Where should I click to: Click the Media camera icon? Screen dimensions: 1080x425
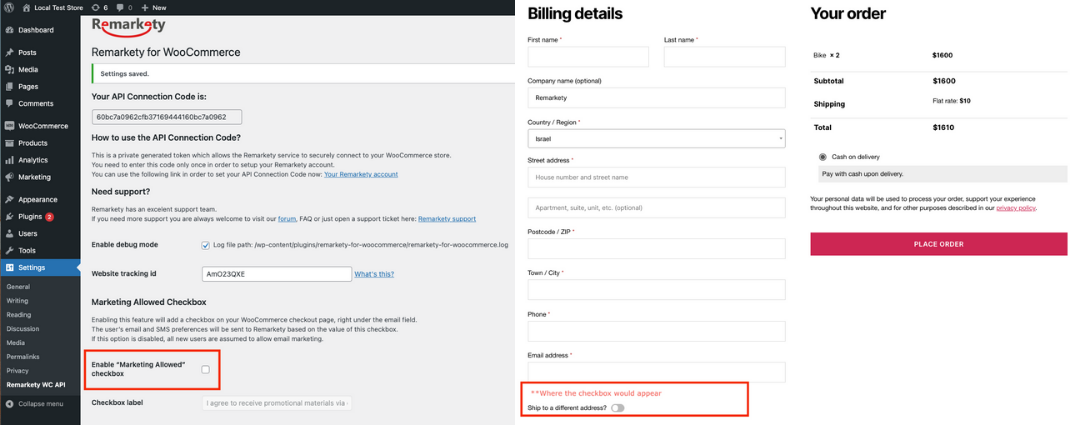[x=9, y=70]
